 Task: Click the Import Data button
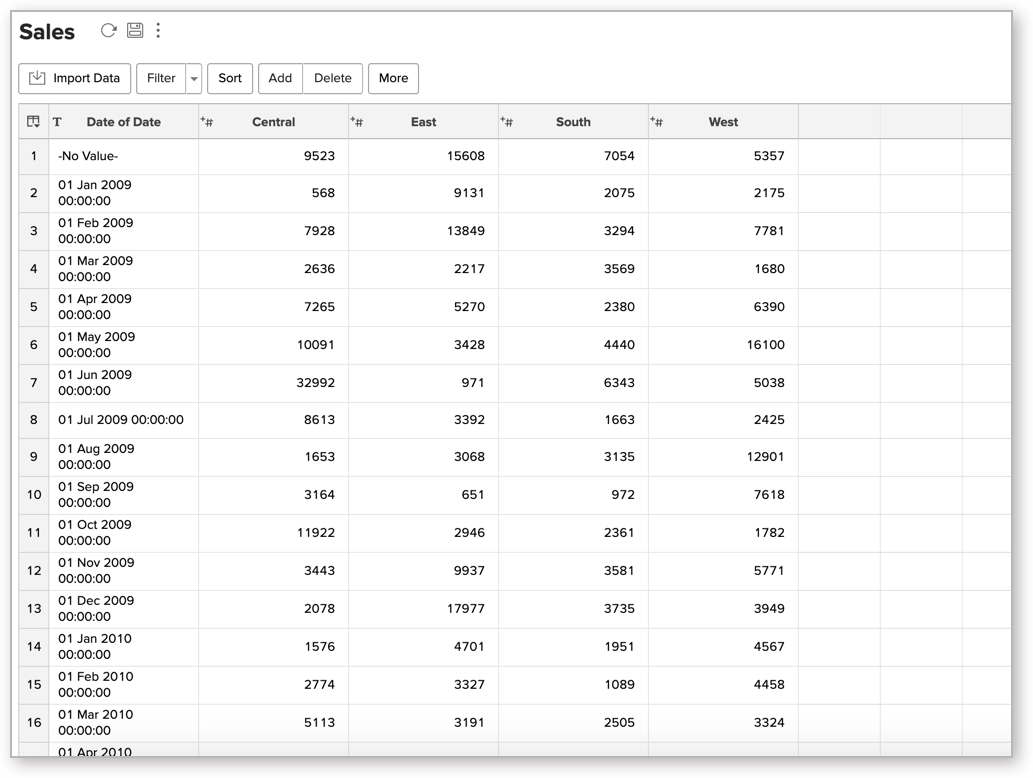[74, 78]
